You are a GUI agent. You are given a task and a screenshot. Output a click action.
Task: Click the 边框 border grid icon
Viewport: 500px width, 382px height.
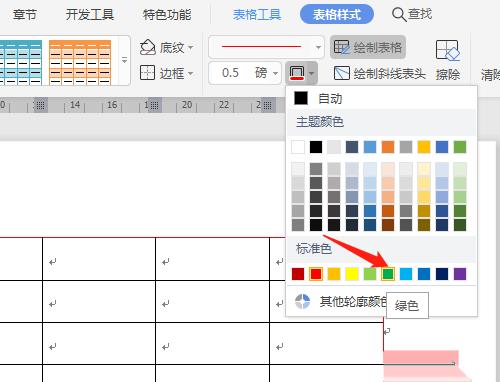pyautogui.click(x=147, y=72)
